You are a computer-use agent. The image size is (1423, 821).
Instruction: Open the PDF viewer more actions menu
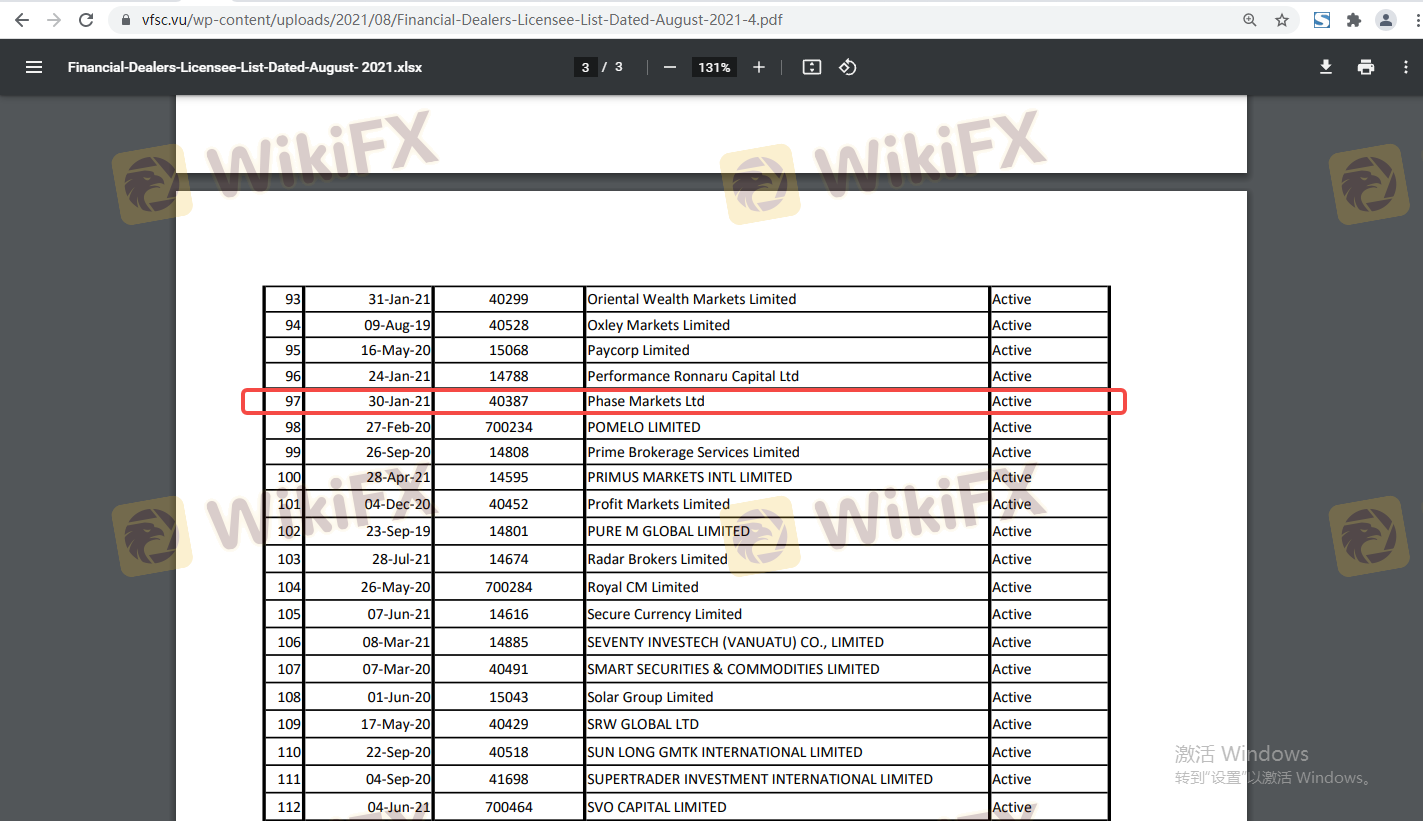pyautogui.click(x=1406, y=67)
